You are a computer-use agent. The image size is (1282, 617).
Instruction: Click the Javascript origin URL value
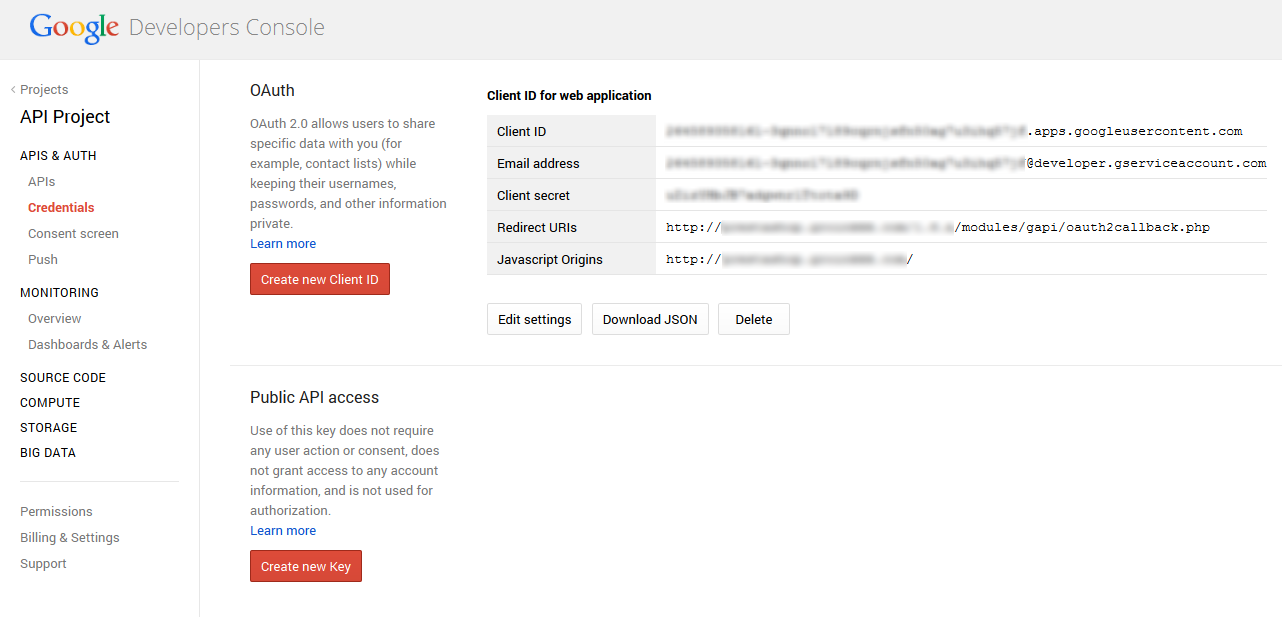pos(790,259)
